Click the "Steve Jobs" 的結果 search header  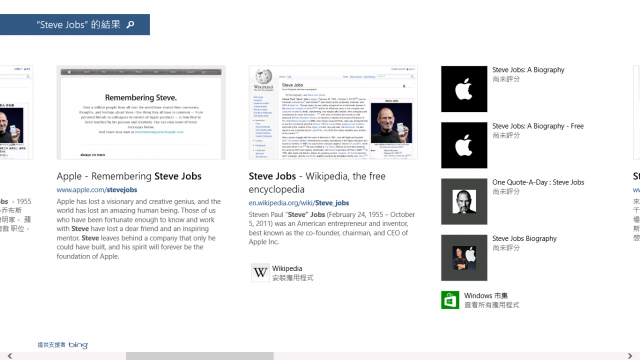75,24
